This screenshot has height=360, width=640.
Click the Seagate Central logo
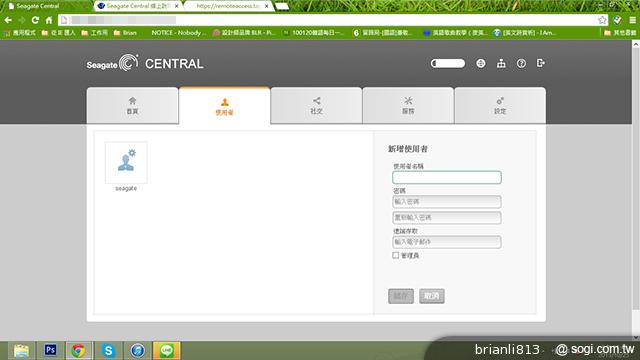(144, 63)
